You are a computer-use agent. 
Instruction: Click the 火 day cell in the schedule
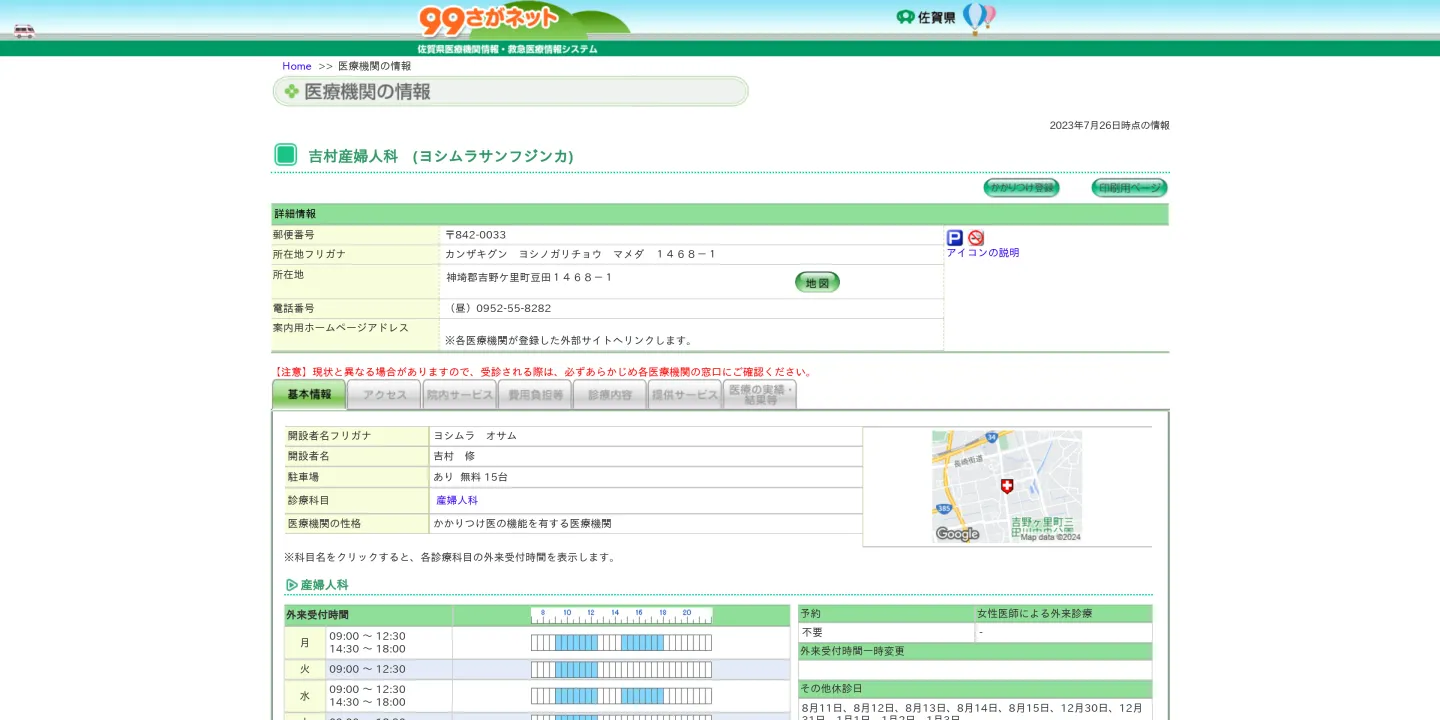click(305, 669)
